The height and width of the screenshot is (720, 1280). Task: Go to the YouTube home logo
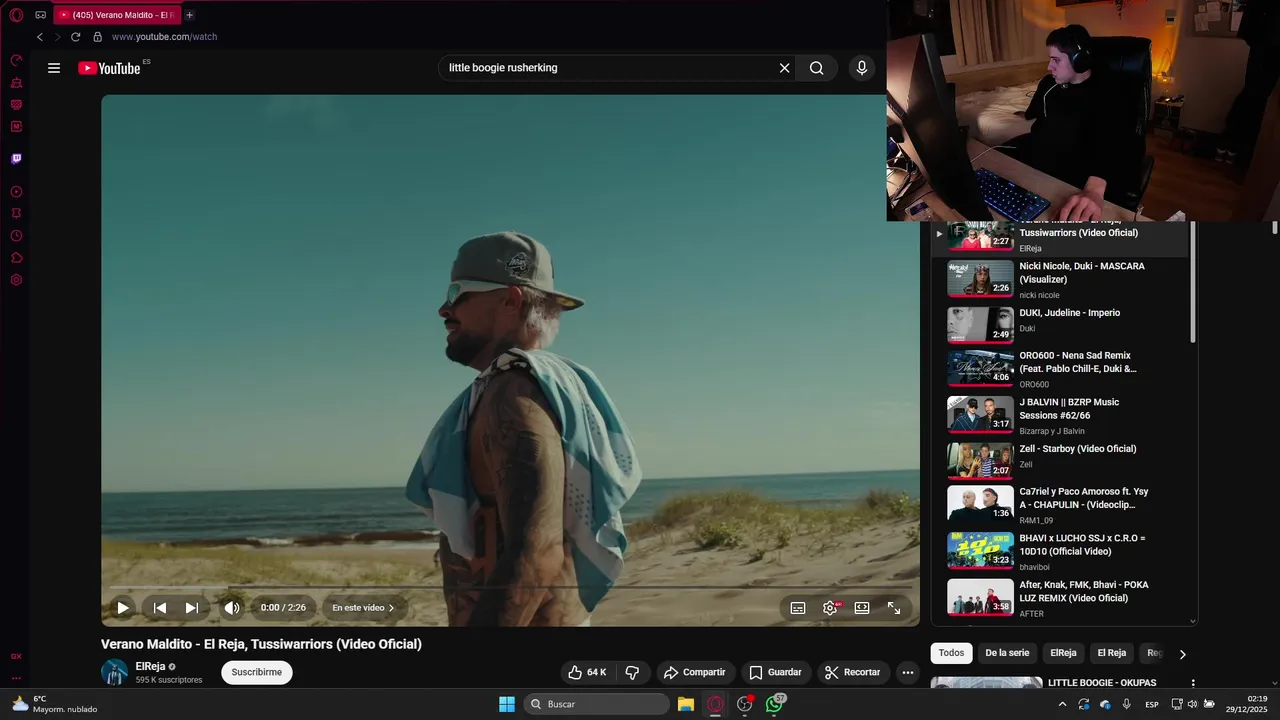109,68
